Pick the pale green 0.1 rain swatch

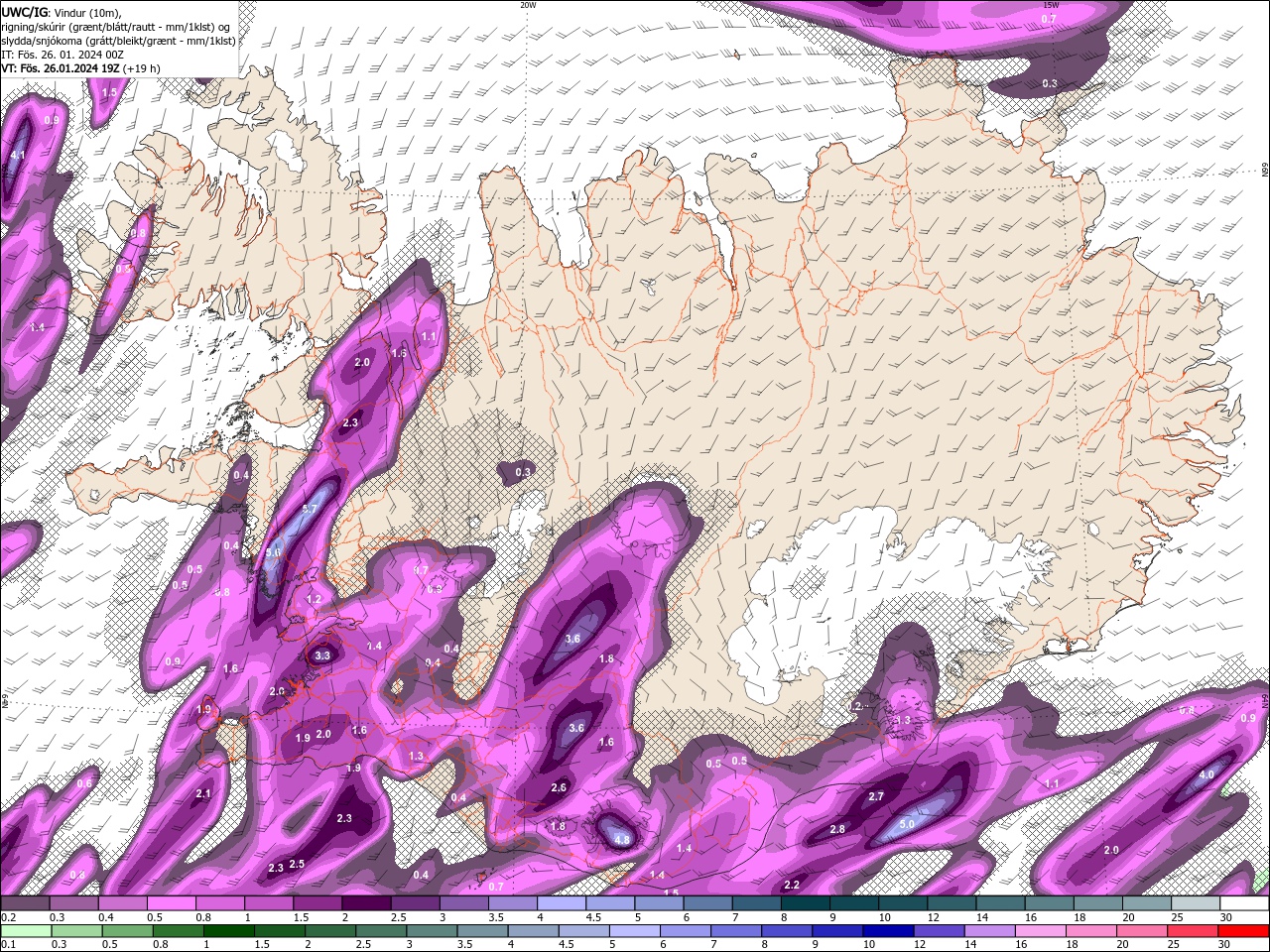point(25,931)
